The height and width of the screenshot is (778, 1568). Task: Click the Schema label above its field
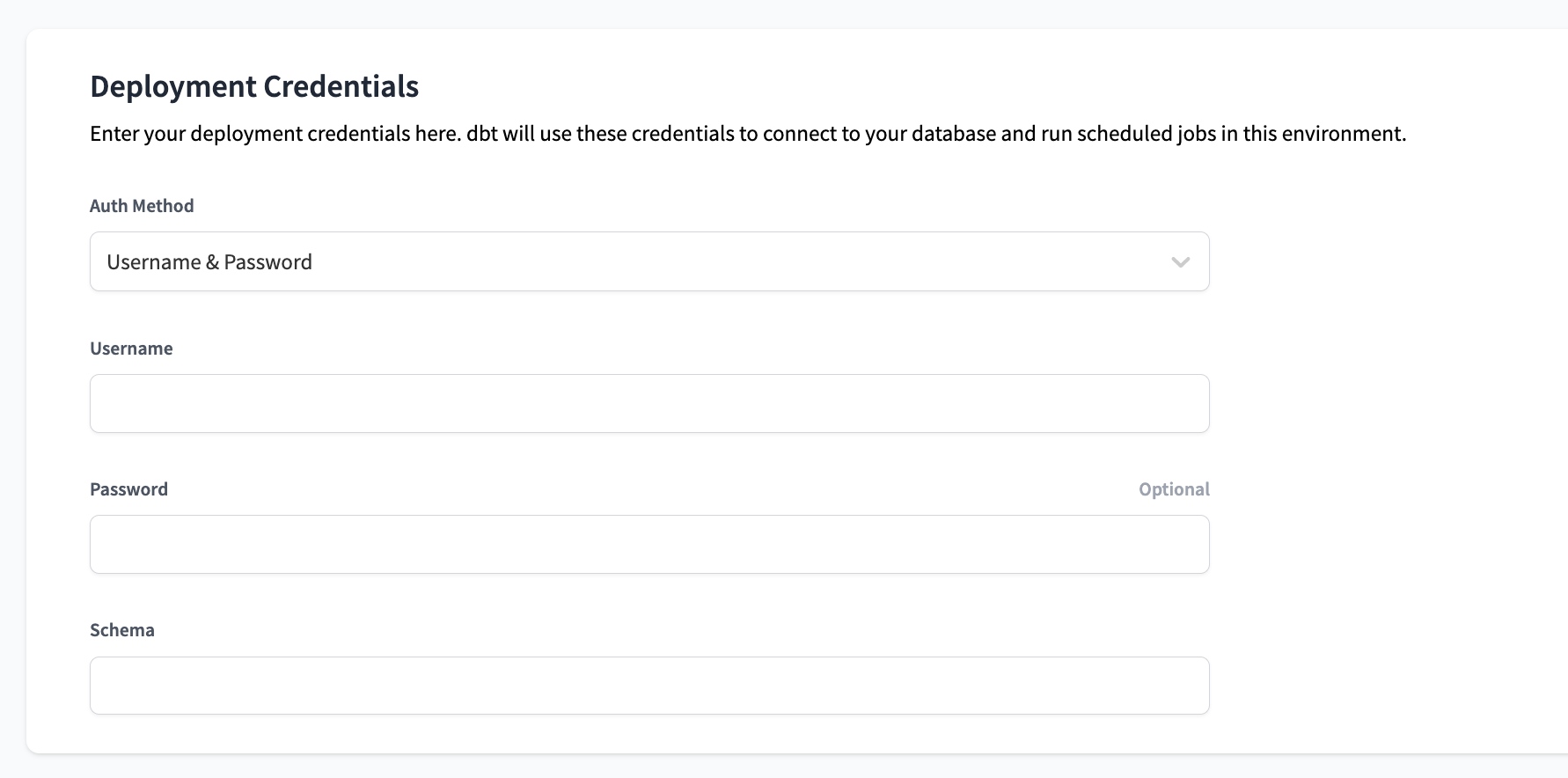click(x=121, y=629)
